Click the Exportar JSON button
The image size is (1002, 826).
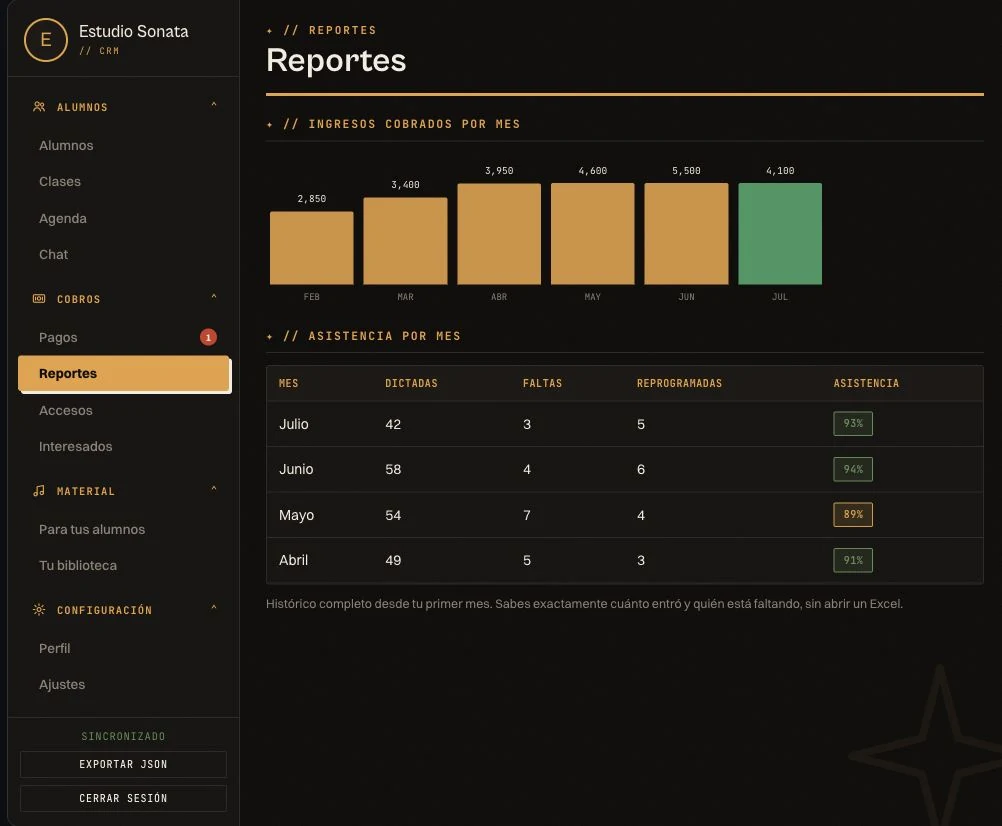[123, 765]
